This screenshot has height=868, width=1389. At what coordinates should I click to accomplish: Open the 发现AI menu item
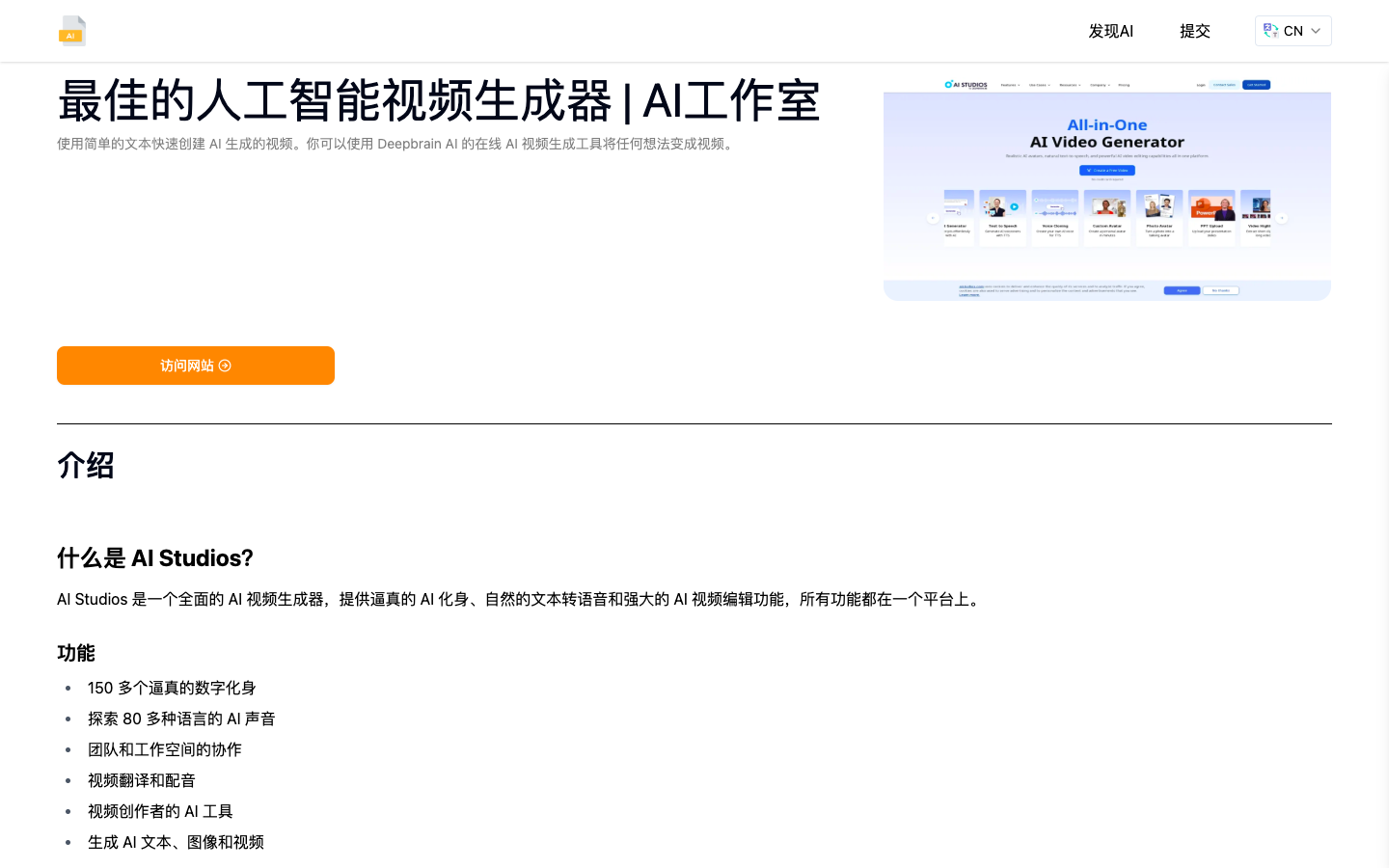[x=1110, y=31]
